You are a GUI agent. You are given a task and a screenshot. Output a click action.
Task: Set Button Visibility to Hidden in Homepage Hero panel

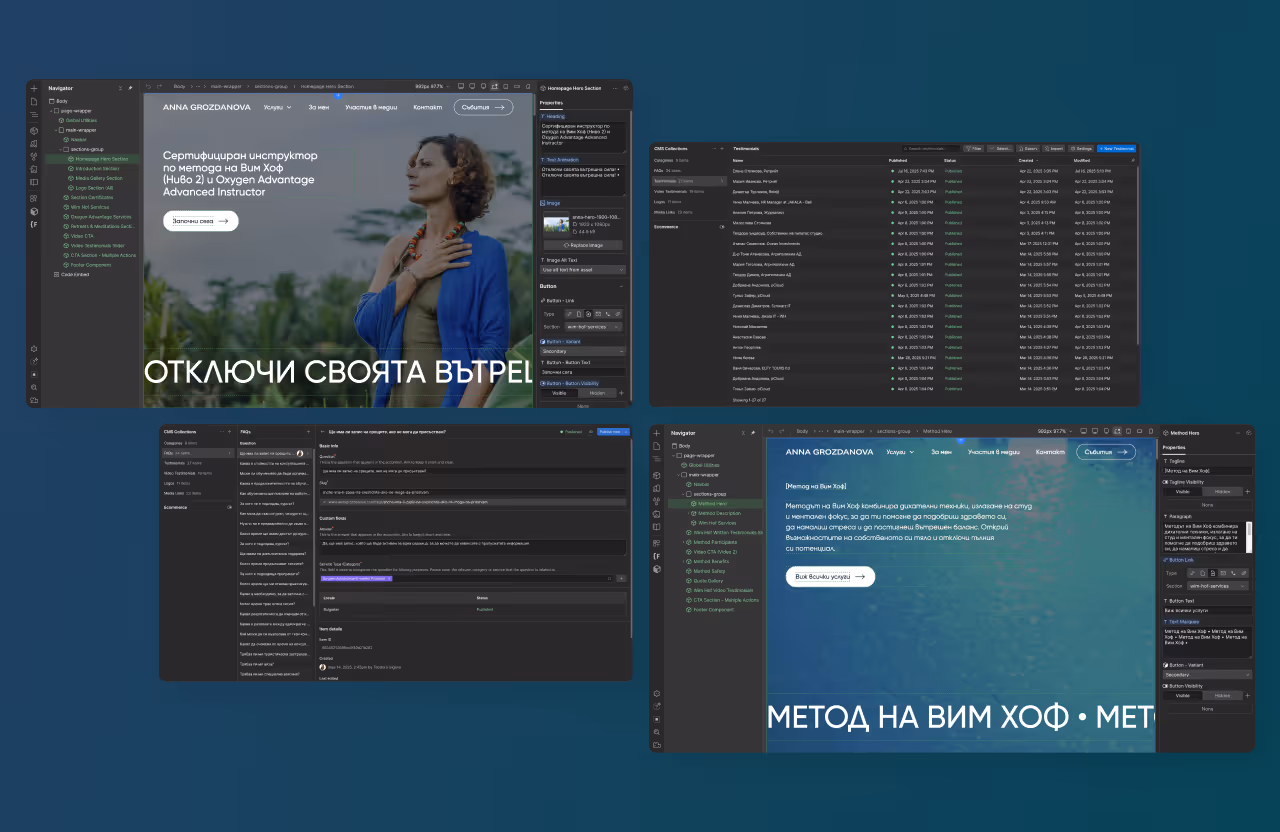pyautogui.click(x=597, y=393)
